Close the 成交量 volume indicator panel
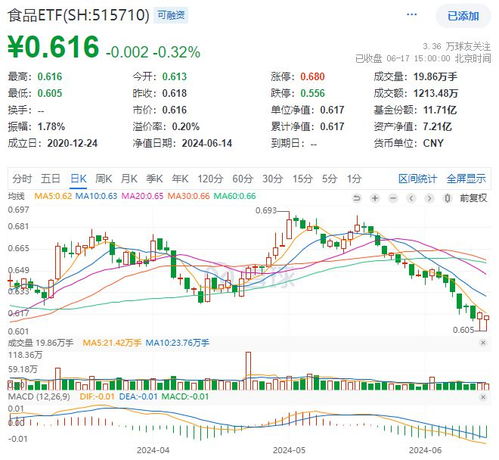 click(483, 343)
